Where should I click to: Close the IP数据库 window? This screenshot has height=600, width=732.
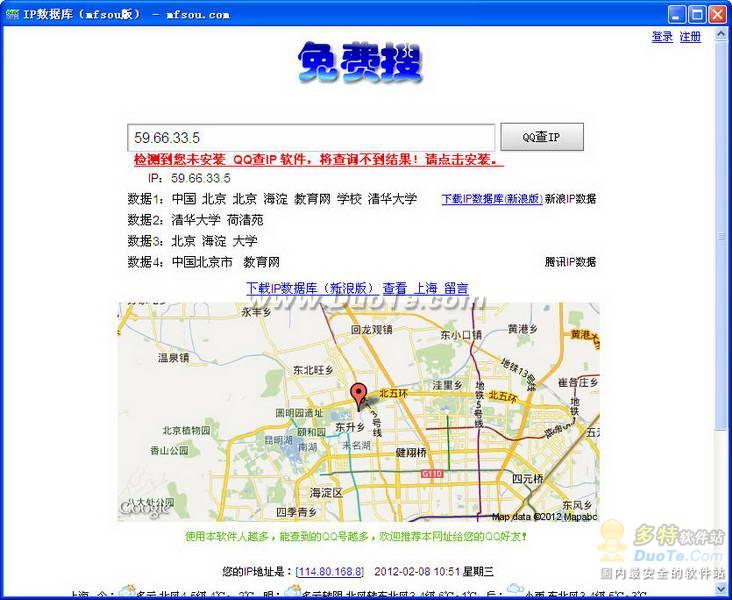[718, 14]
